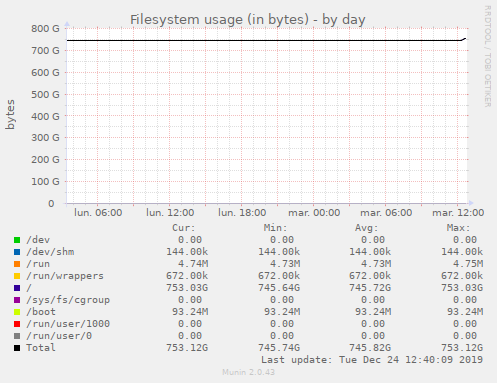Click the dark blue / root legend swatch
Image resolution: width=497 pixels, height=383 pixels.
(17, 288)
